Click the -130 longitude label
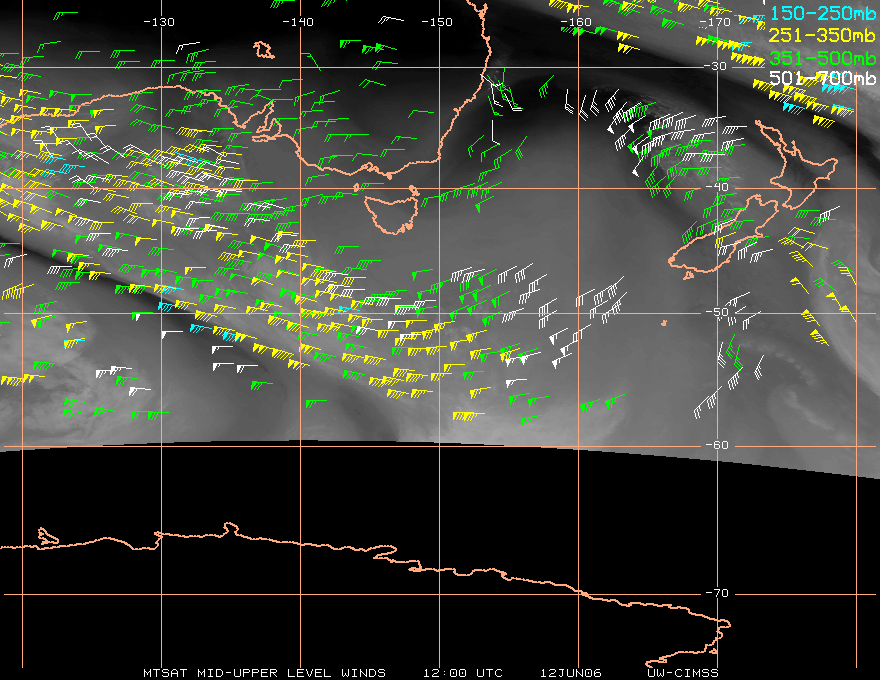Viewport: 880px width, 680px height. tap(159, 22)
